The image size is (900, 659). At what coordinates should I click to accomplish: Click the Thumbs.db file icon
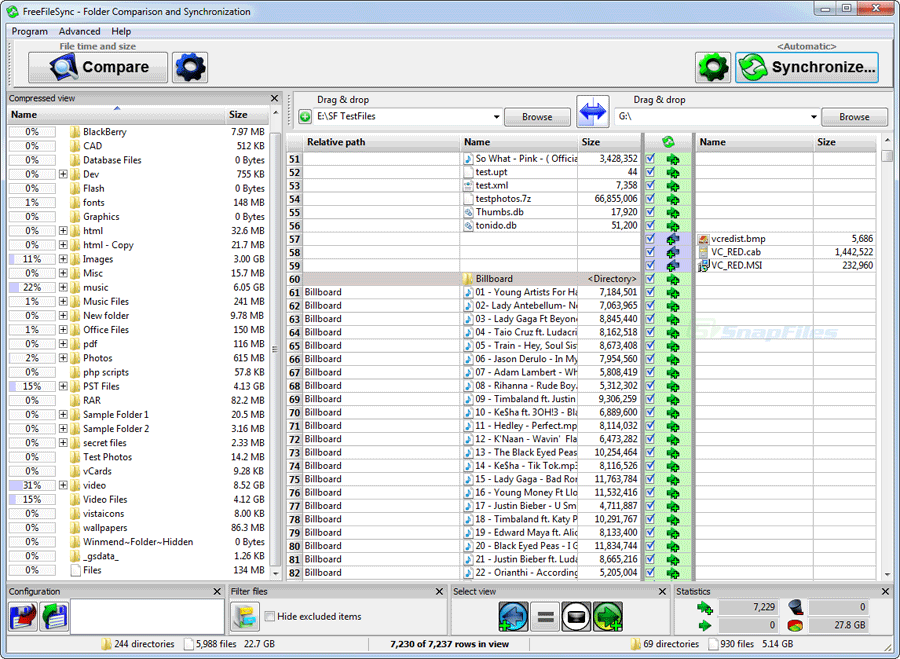point(468,212)
